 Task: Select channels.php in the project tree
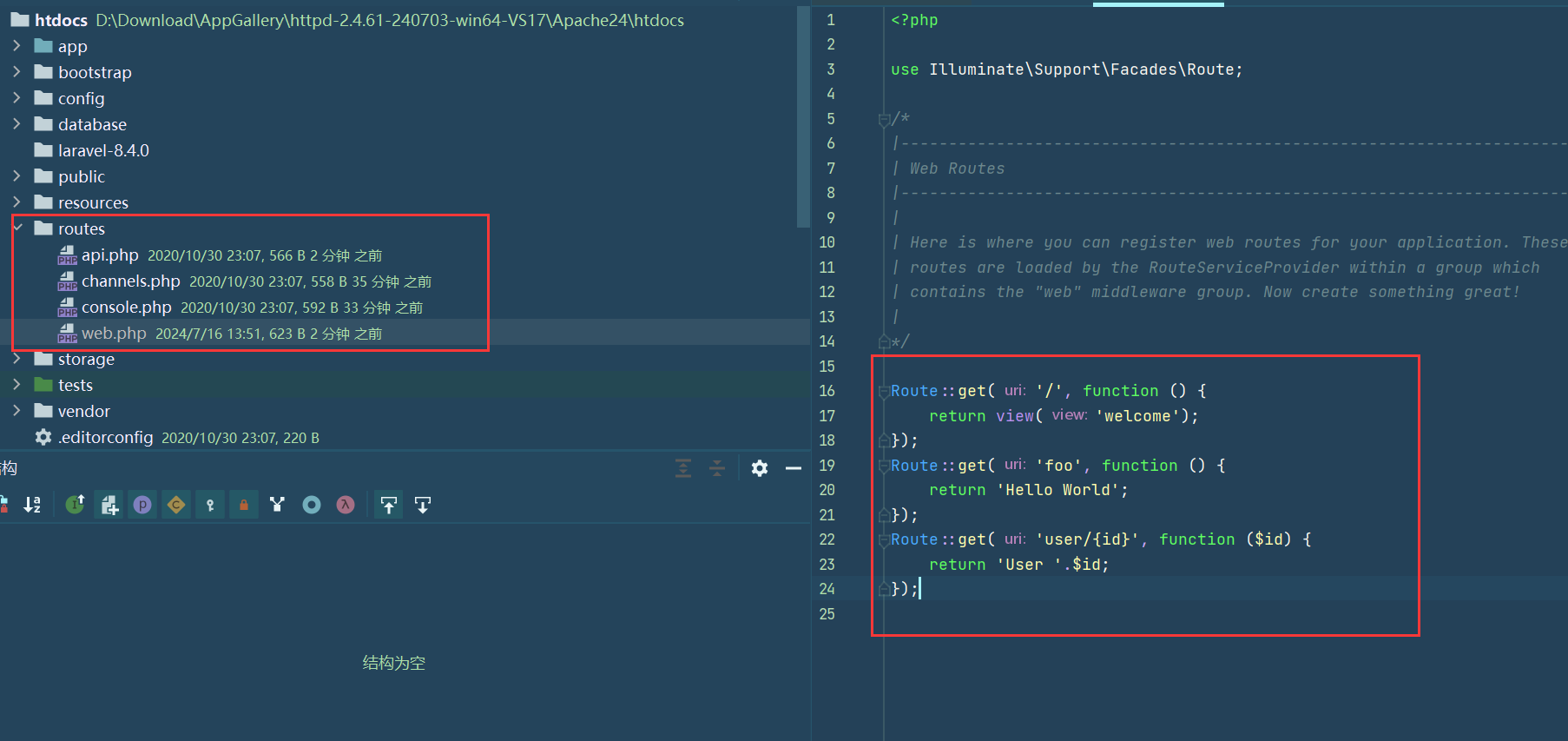(131, 281)
